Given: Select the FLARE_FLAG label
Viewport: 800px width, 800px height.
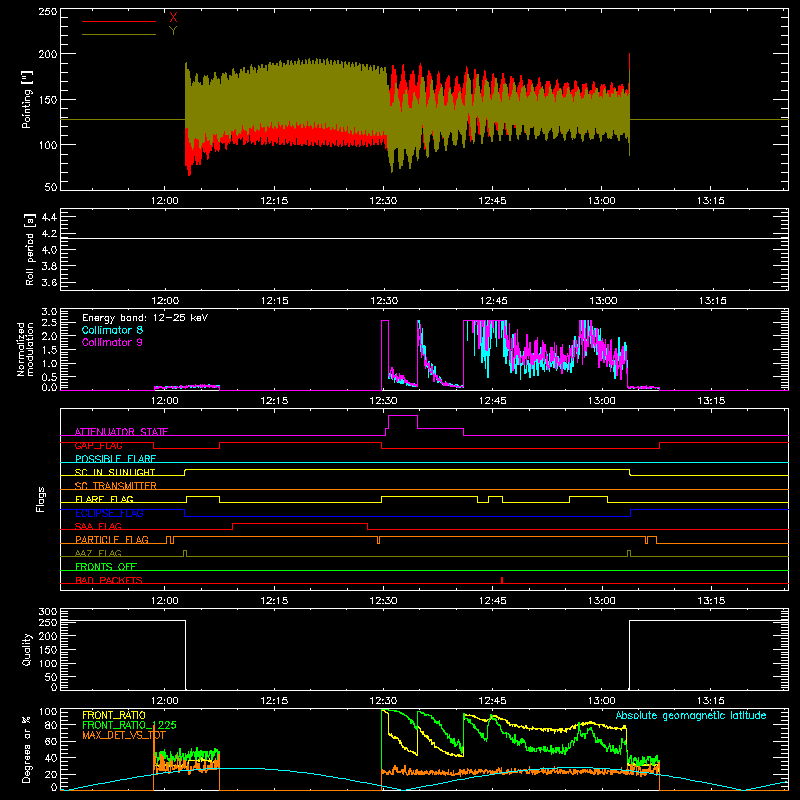Looking at the screenshot, I should pos(104,499).
